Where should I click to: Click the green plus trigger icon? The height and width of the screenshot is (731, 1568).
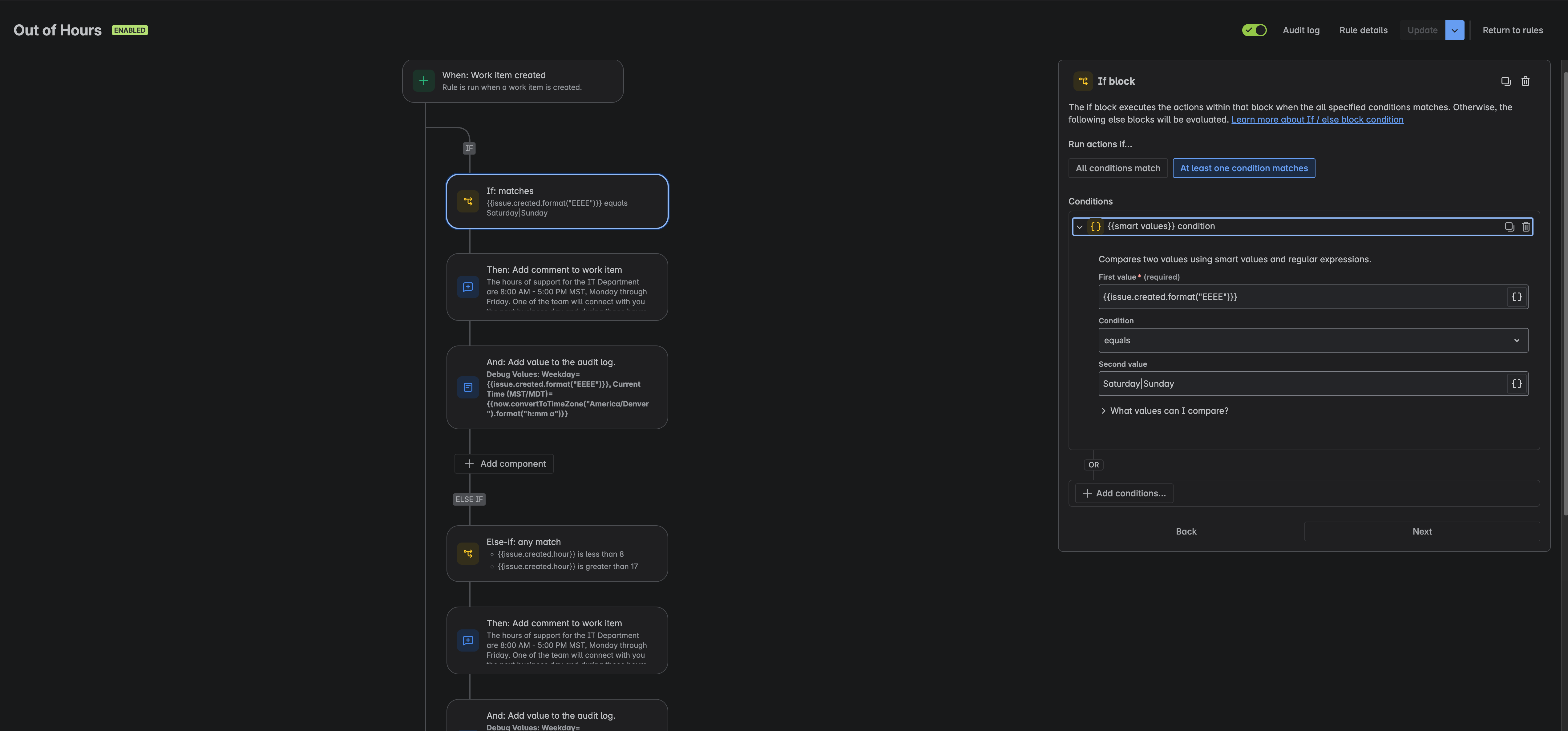point(424,81)
